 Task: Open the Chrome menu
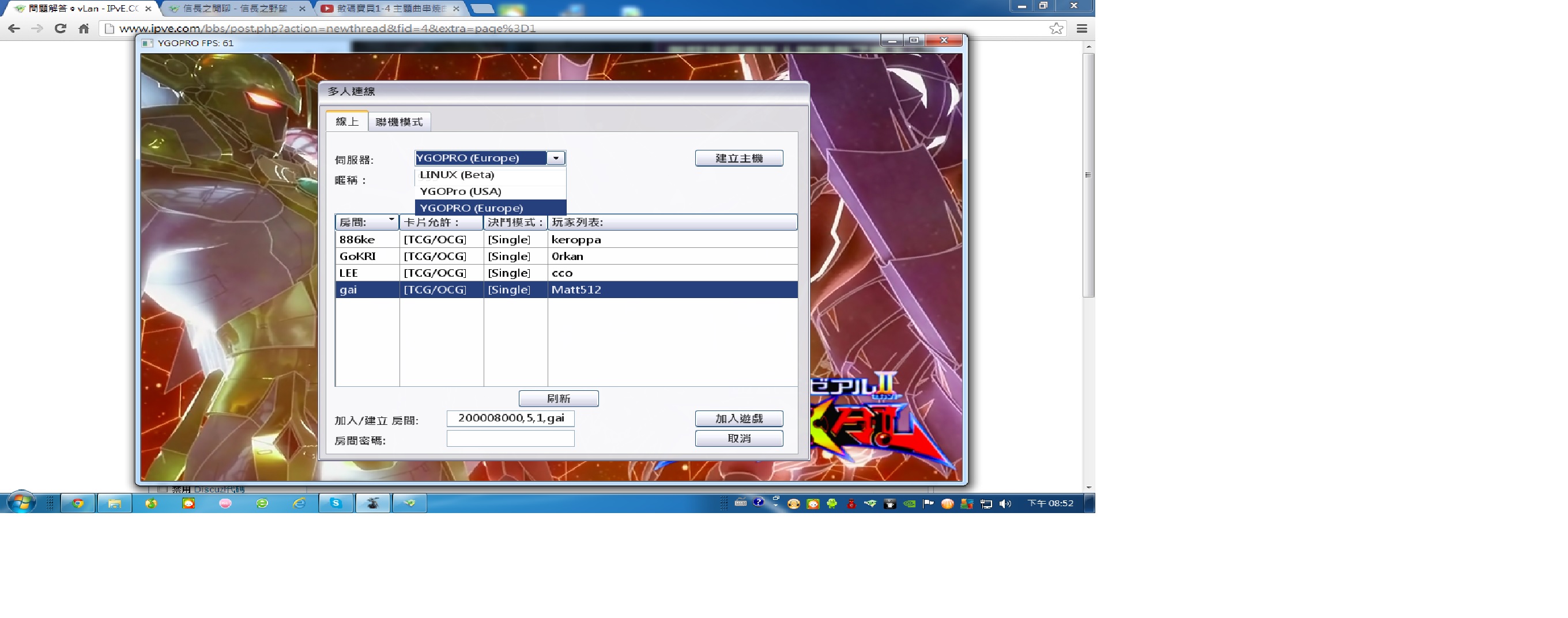point(1081,29)
